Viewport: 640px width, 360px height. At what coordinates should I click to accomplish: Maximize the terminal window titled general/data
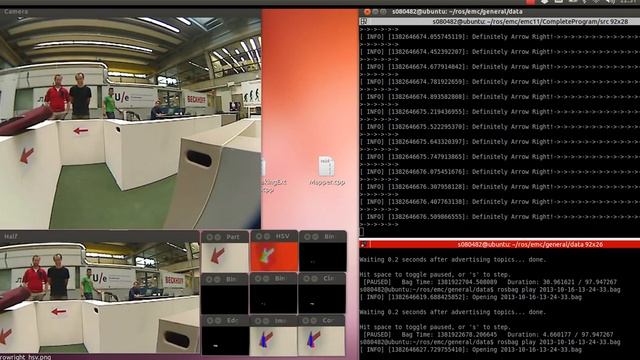coord(383,12)
